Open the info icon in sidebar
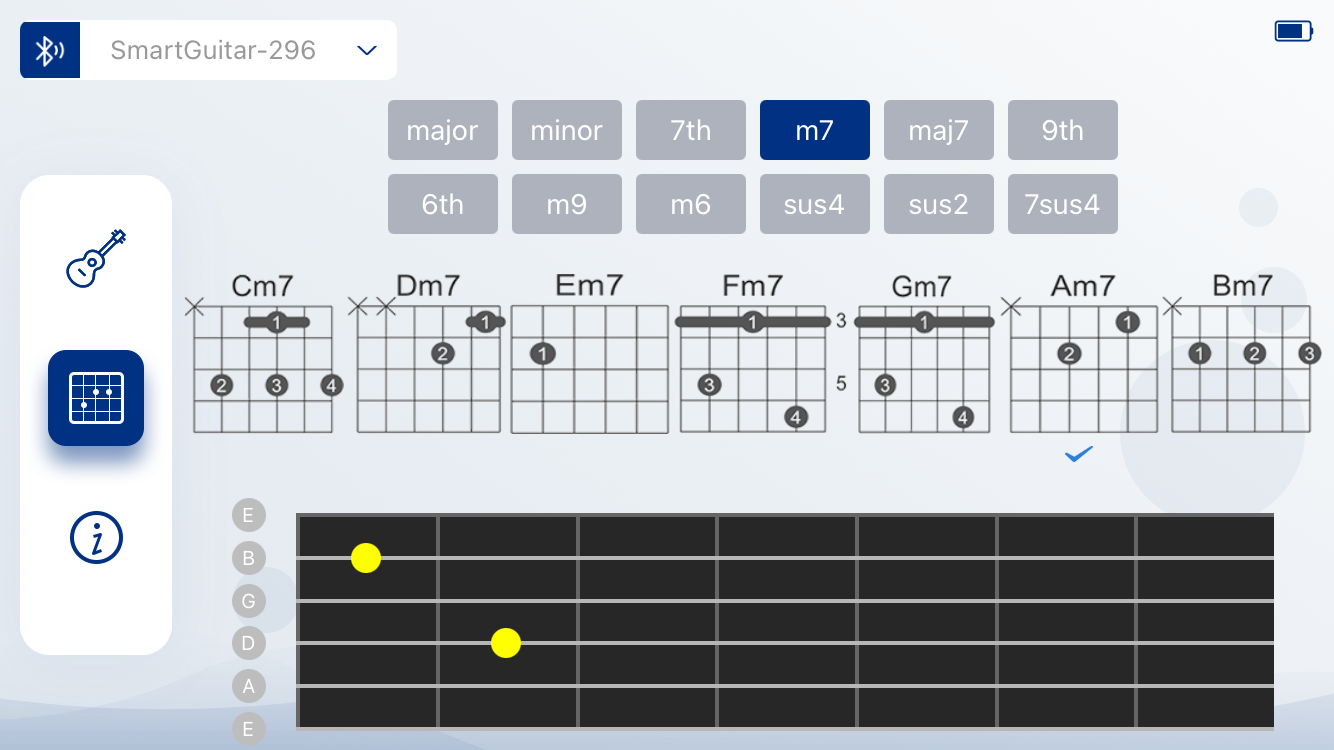The height and width of the screenshot is (750, 1334). [x=96, y=537]
